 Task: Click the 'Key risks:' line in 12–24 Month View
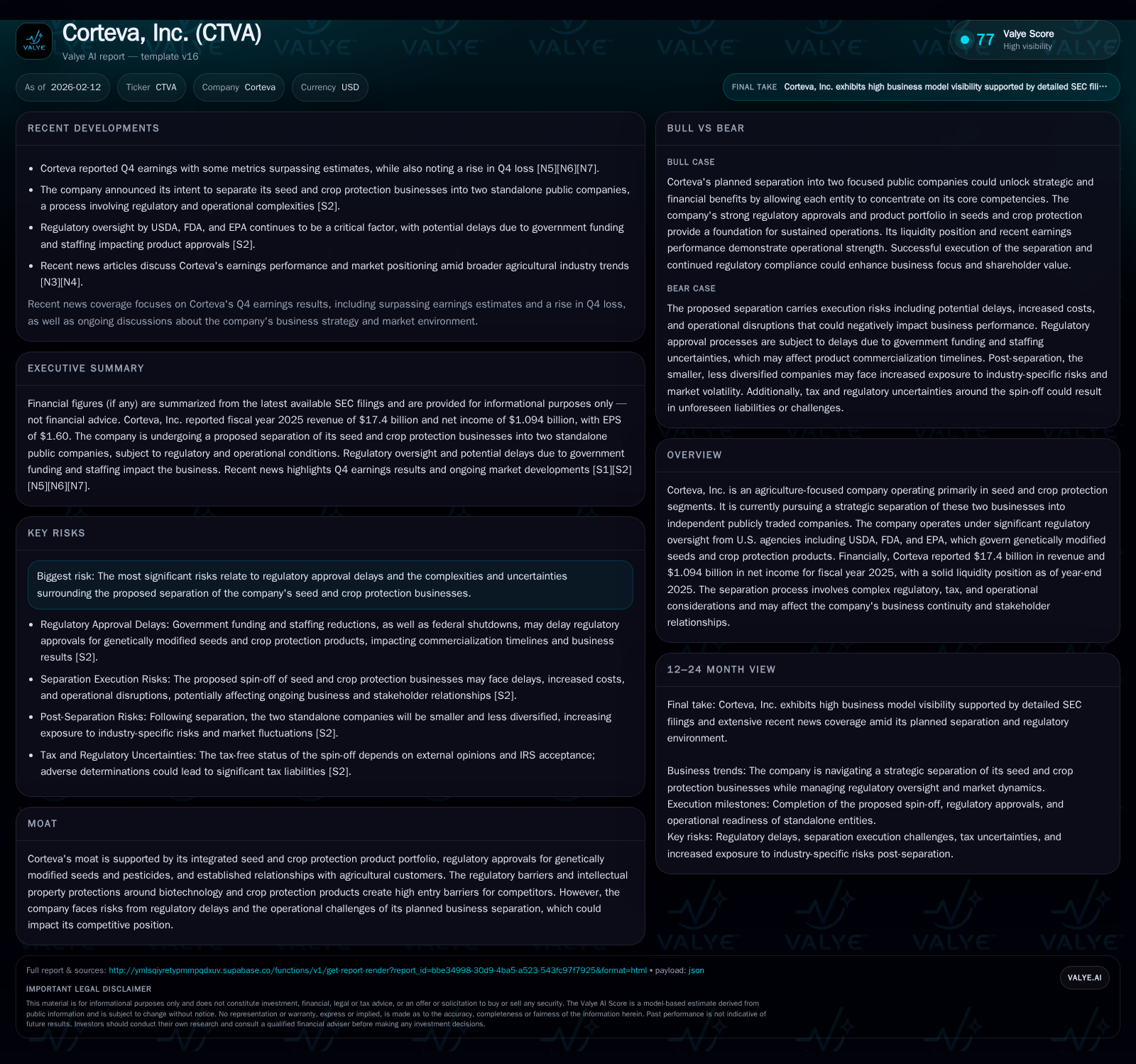click(864, 845)
